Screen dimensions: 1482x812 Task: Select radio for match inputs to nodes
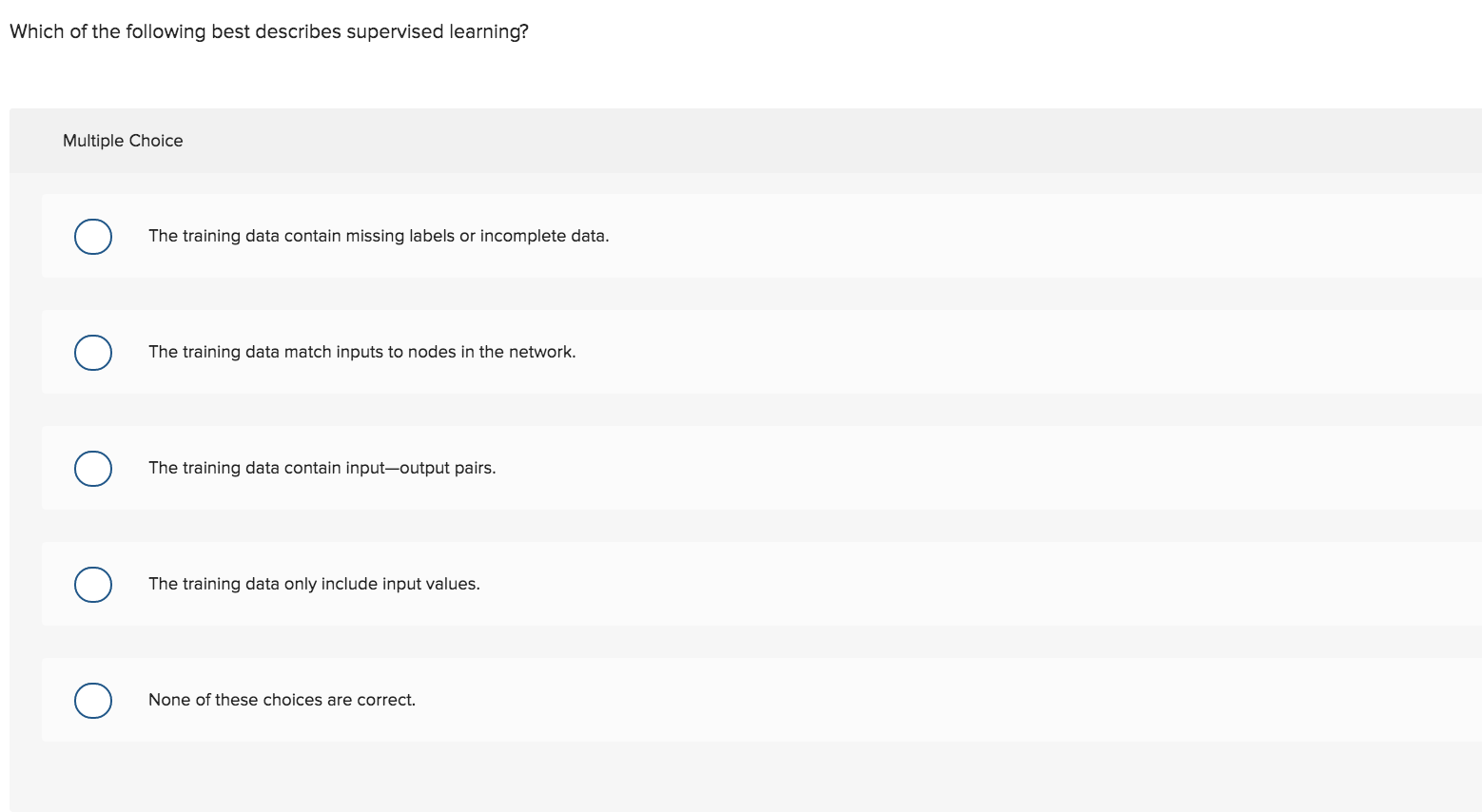[x=93, y=352]
